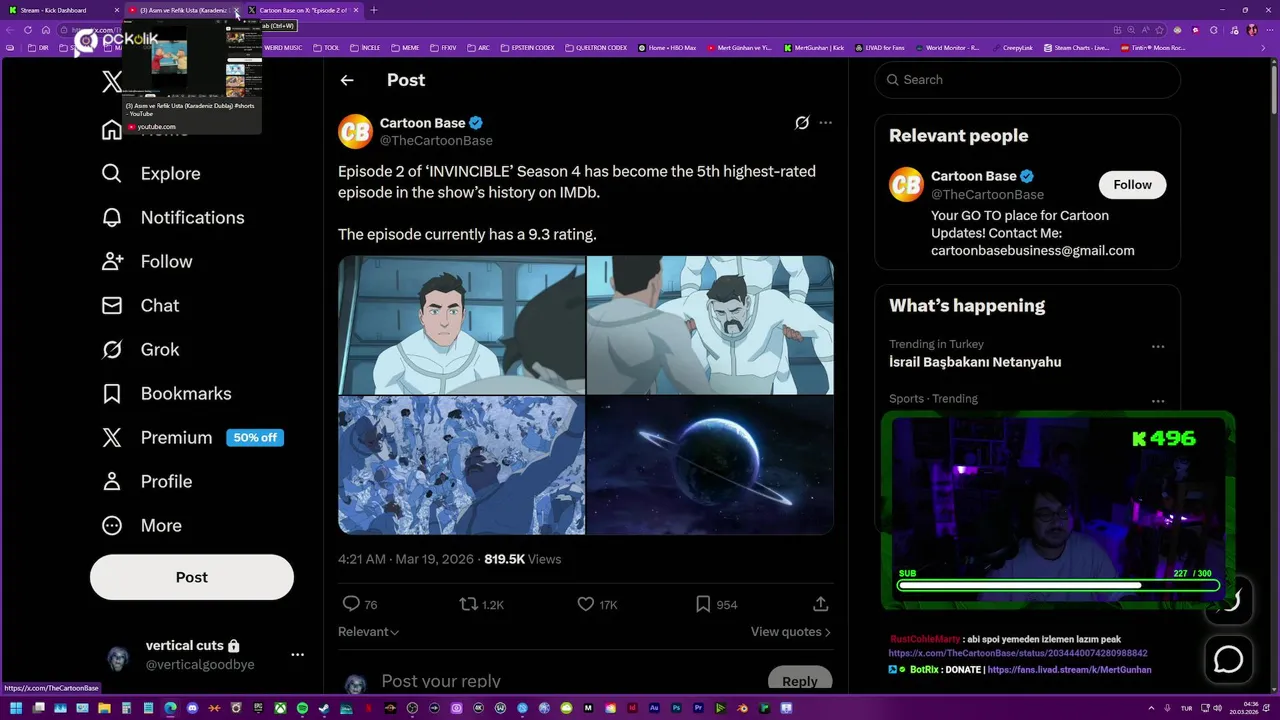1280x720 pixels.
Task: Click the Reply button
Action: pyautogui.click(x=799, y=680)
